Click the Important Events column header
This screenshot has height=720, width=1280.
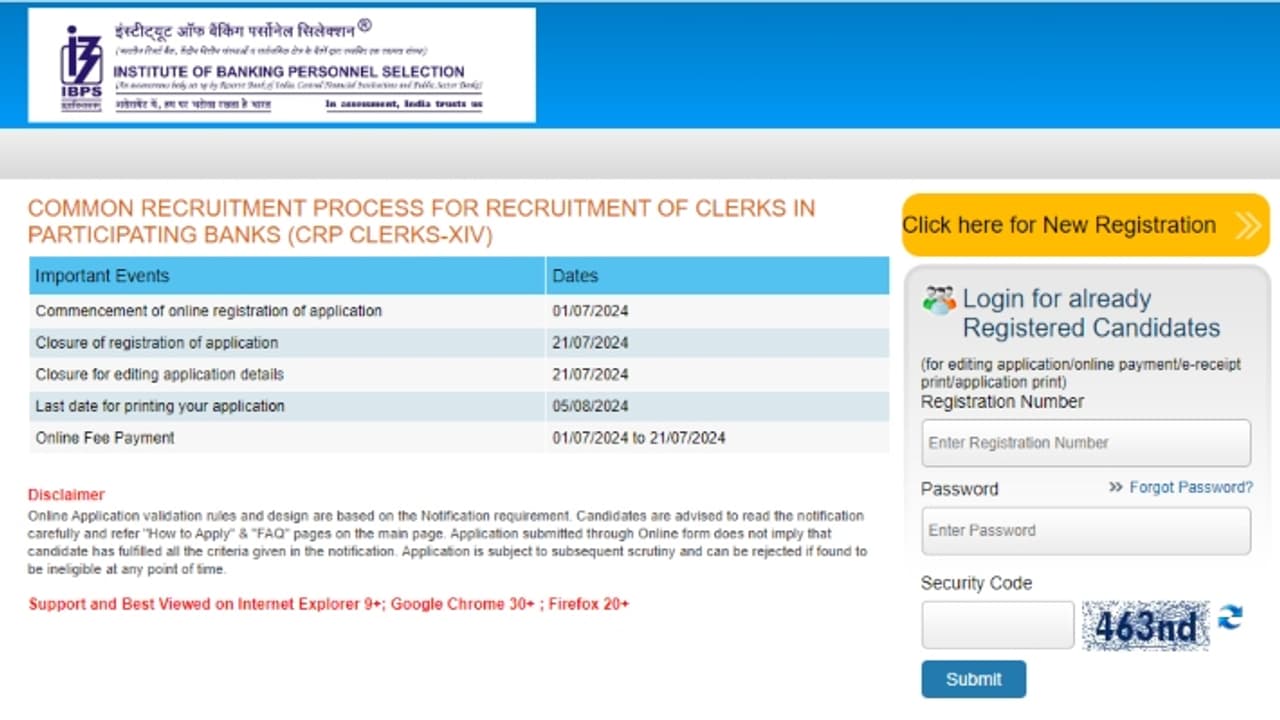tap(103, 276)
